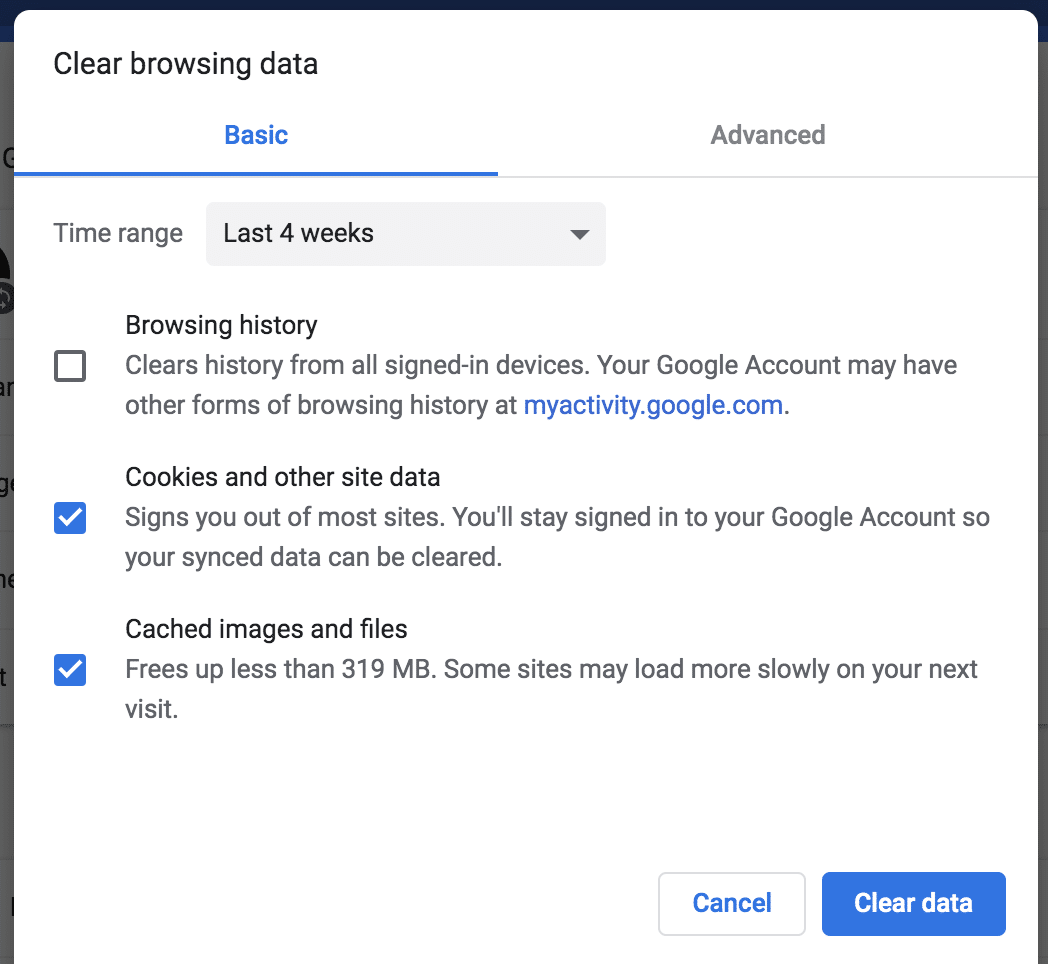Image resolution: width=1048 pixels, height=964 pixels.
Task: Select the Basic tab
Action: 256,135
